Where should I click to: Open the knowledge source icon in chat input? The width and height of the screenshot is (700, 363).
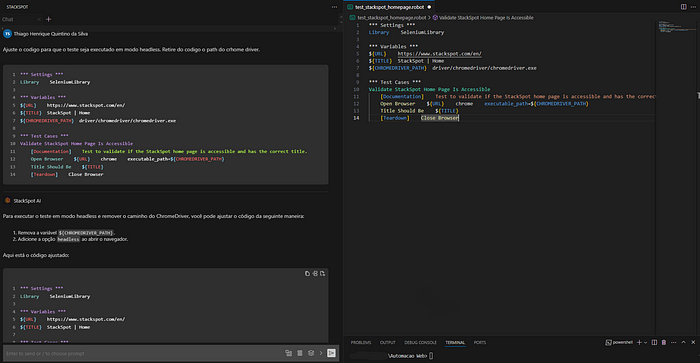tap(311, 353)
